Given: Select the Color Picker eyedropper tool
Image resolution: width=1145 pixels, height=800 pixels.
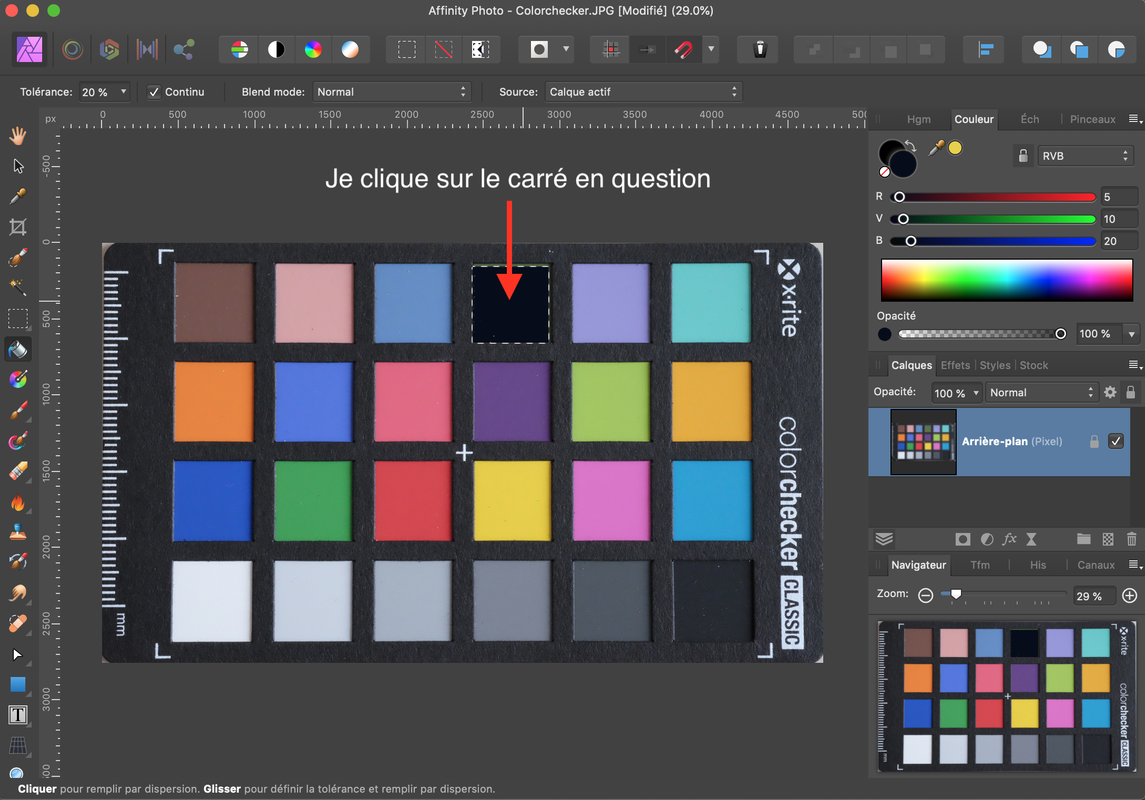Looking at the screenshot, I should (18, 196).
